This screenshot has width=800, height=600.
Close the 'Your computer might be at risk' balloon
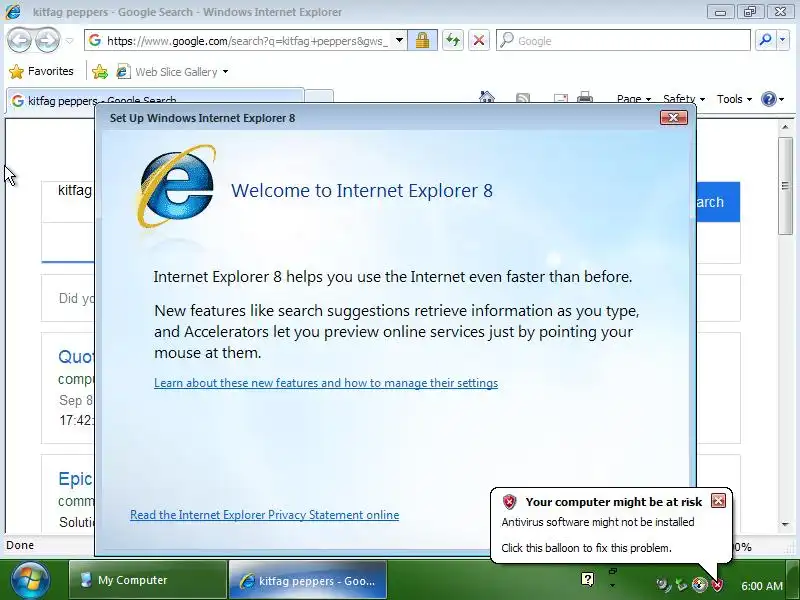[718, 501]
